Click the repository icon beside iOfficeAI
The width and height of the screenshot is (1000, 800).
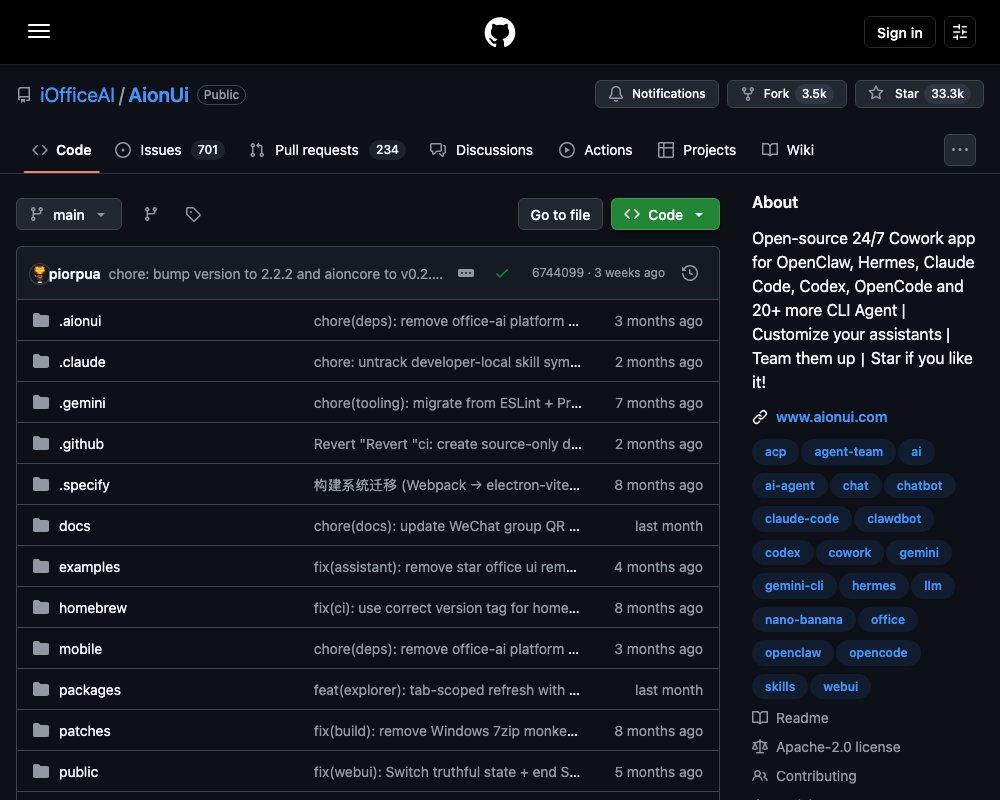point(24,95)
